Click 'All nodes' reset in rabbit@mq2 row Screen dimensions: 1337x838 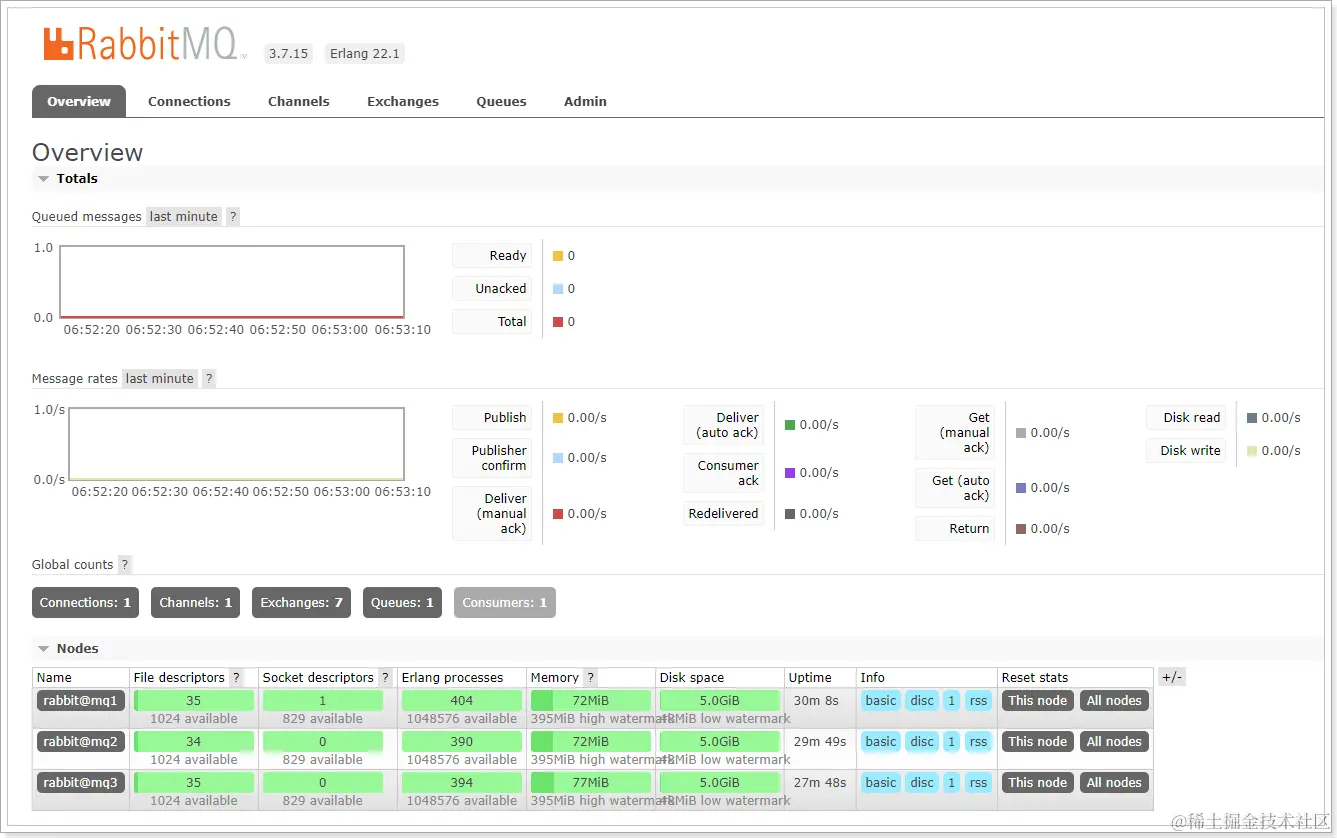pyautogui.click(x=1114, y=741)
